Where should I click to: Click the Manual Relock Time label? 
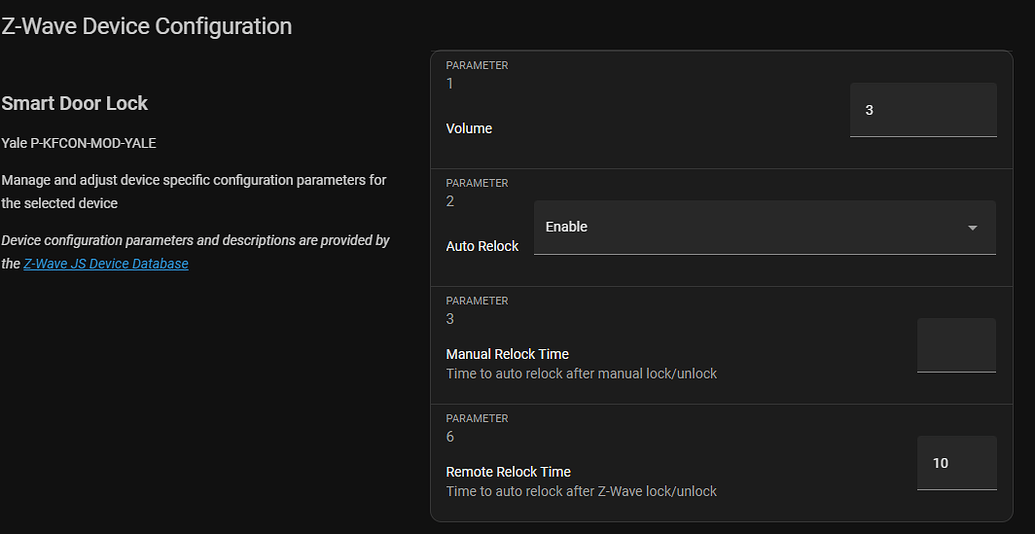point(507,354)
